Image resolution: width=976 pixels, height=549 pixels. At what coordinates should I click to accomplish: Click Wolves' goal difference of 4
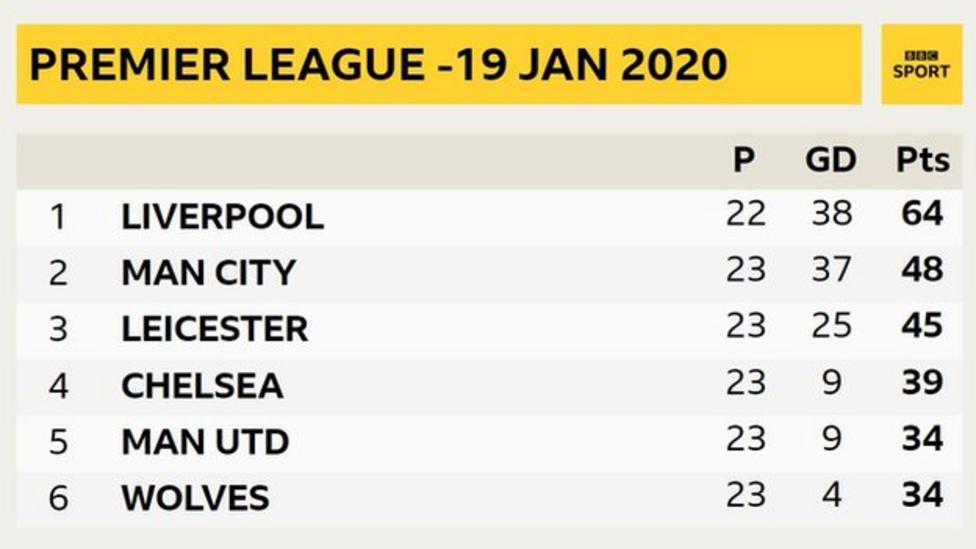pyautogui.click(x=832, y=495)
